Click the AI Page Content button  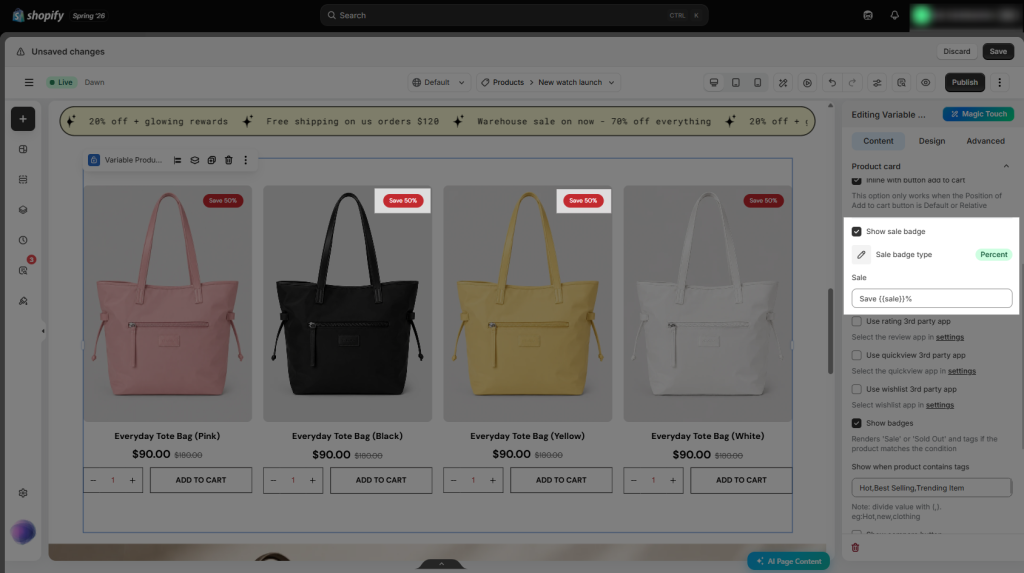[x=788, y=561]
